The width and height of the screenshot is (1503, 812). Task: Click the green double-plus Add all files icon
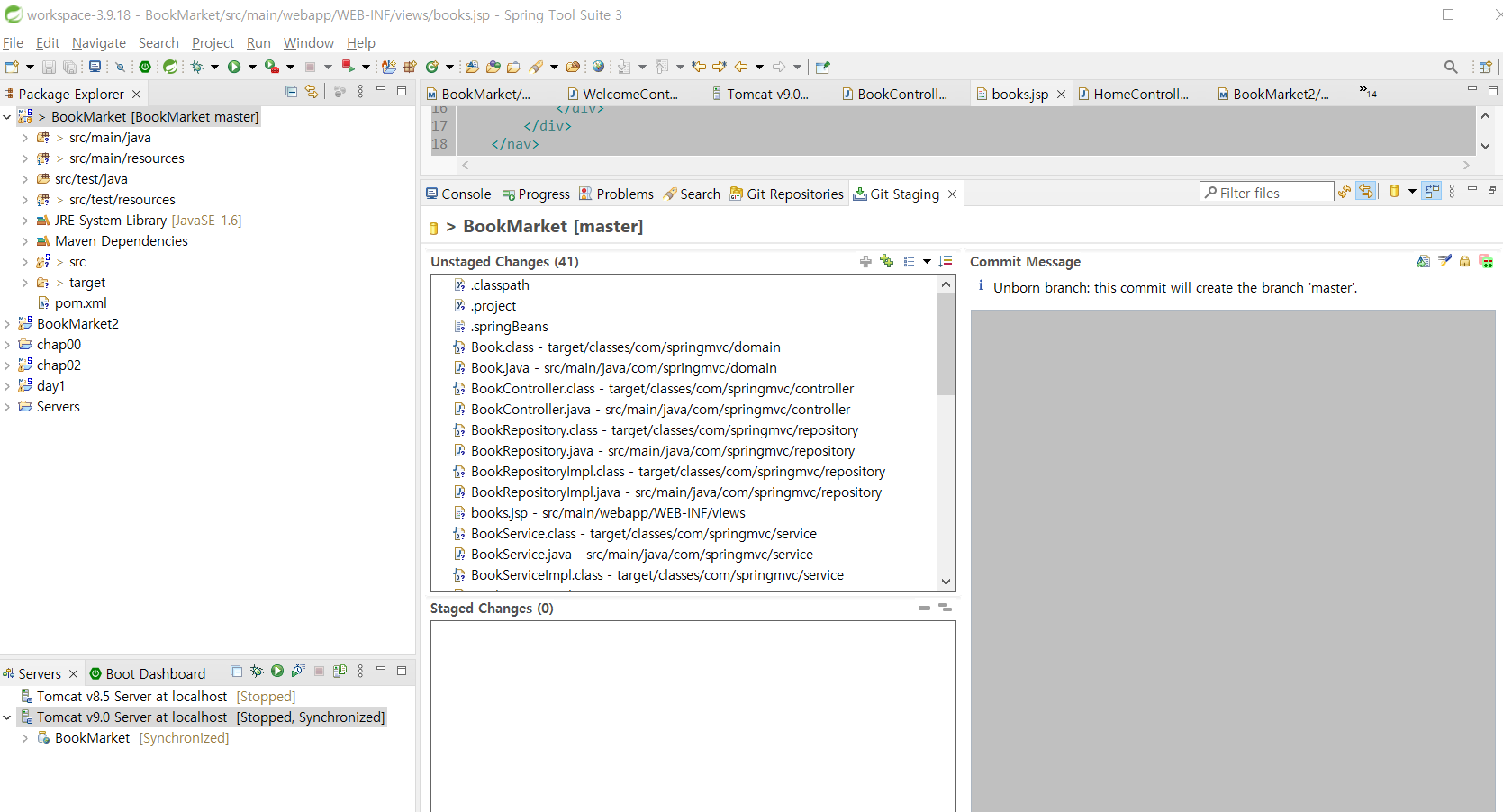(x=887, y=262)
